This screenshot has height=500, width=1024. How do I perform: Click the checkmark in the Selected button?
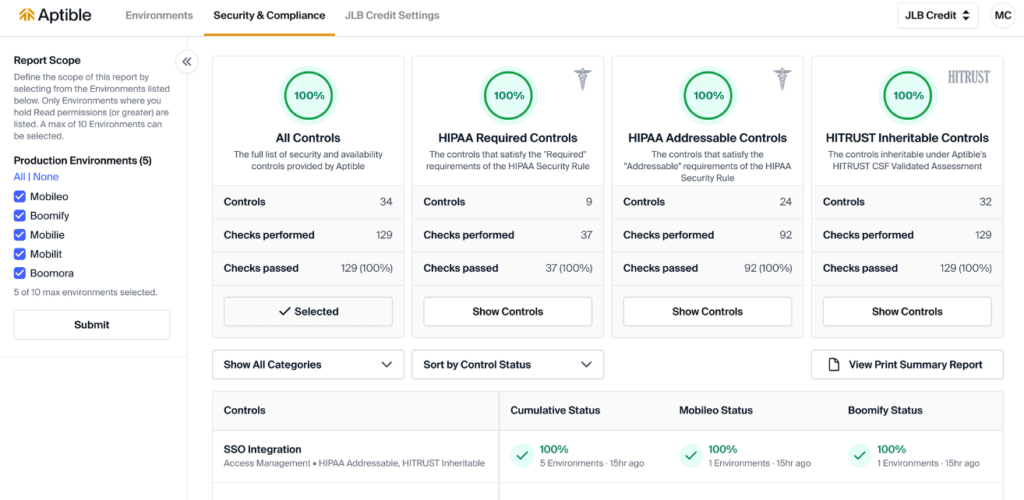pyautogui.click(x=284, y=311)
